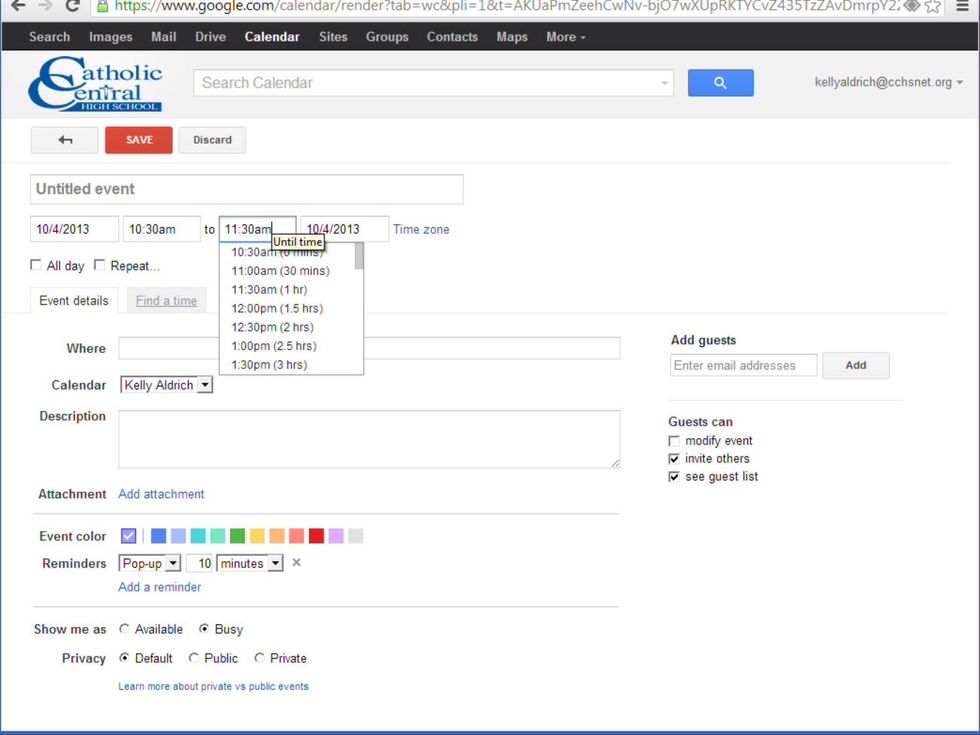Check the modify event guest permission
Viewport: 980px width, 735px height.
point(674,441)
